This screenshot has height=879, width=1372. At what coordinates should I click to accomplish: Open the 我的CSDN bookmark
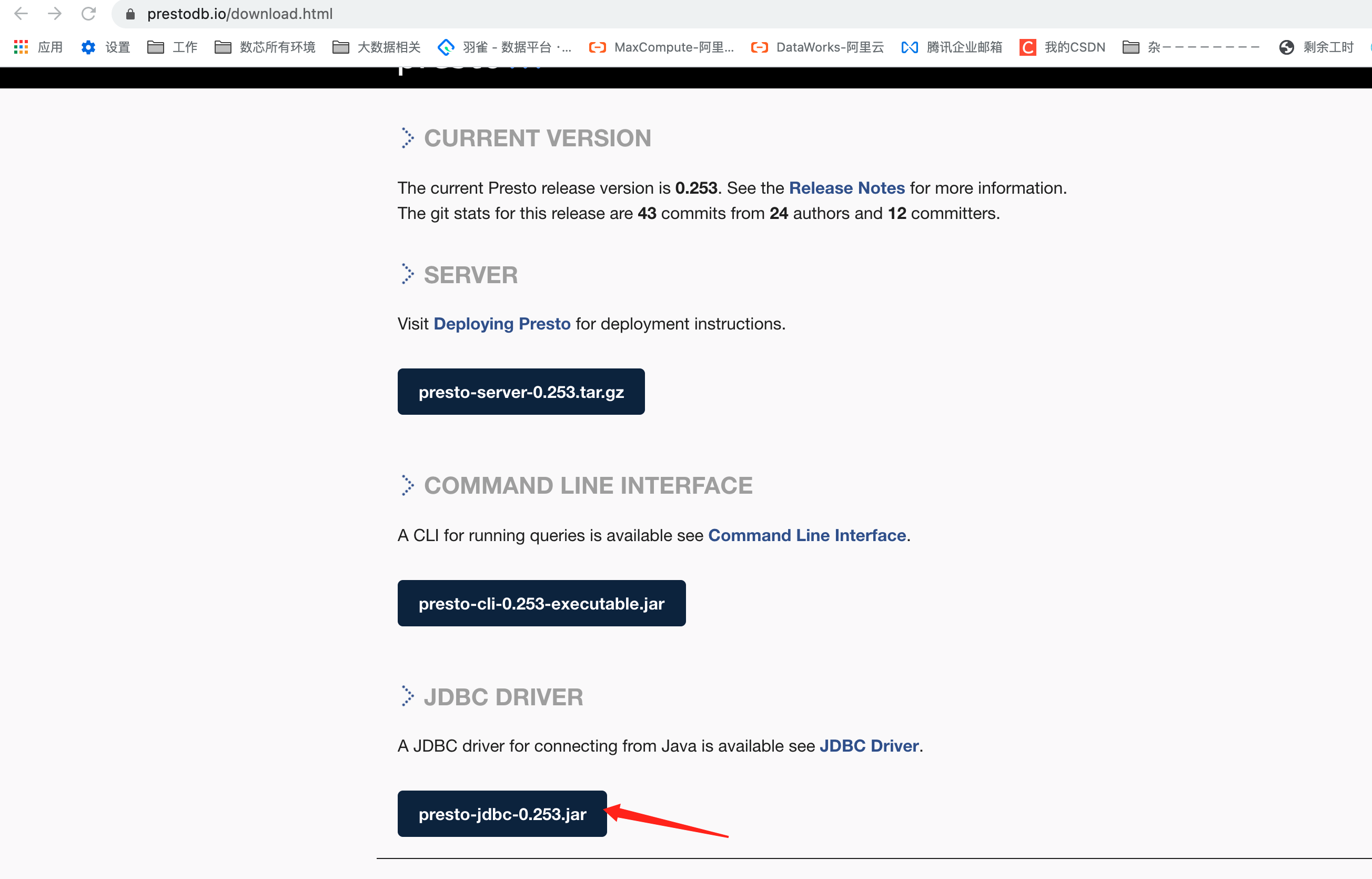coord(1062,47)
